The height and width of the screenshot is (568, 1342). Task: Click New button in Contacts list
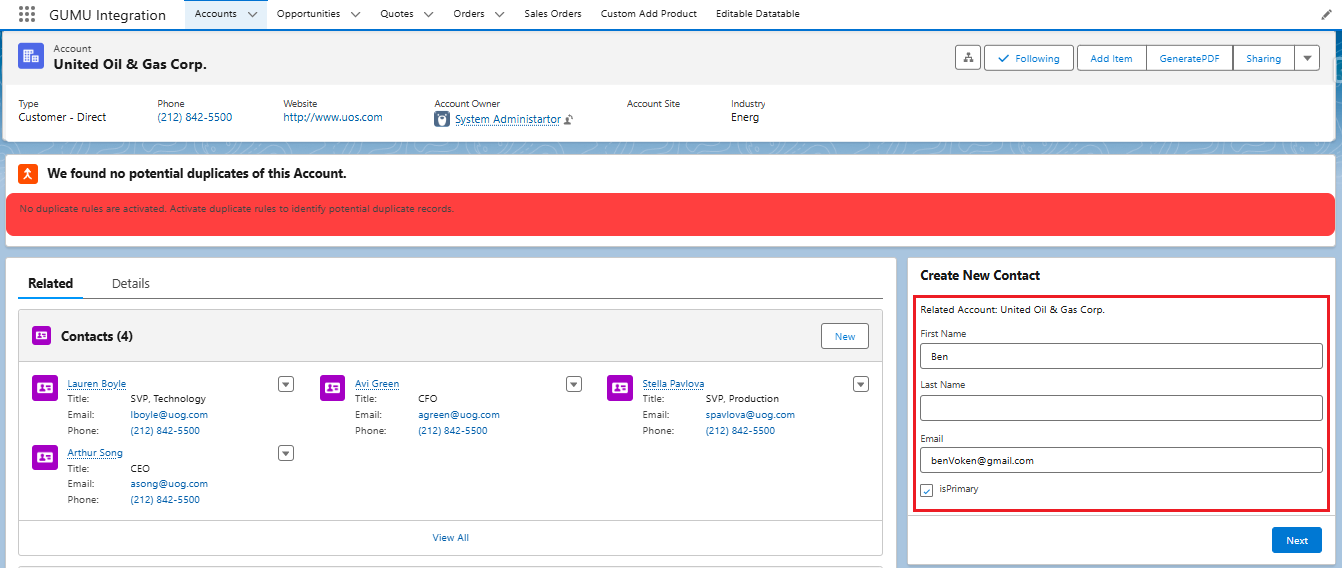pyautogui.click(x=845, y=336)
